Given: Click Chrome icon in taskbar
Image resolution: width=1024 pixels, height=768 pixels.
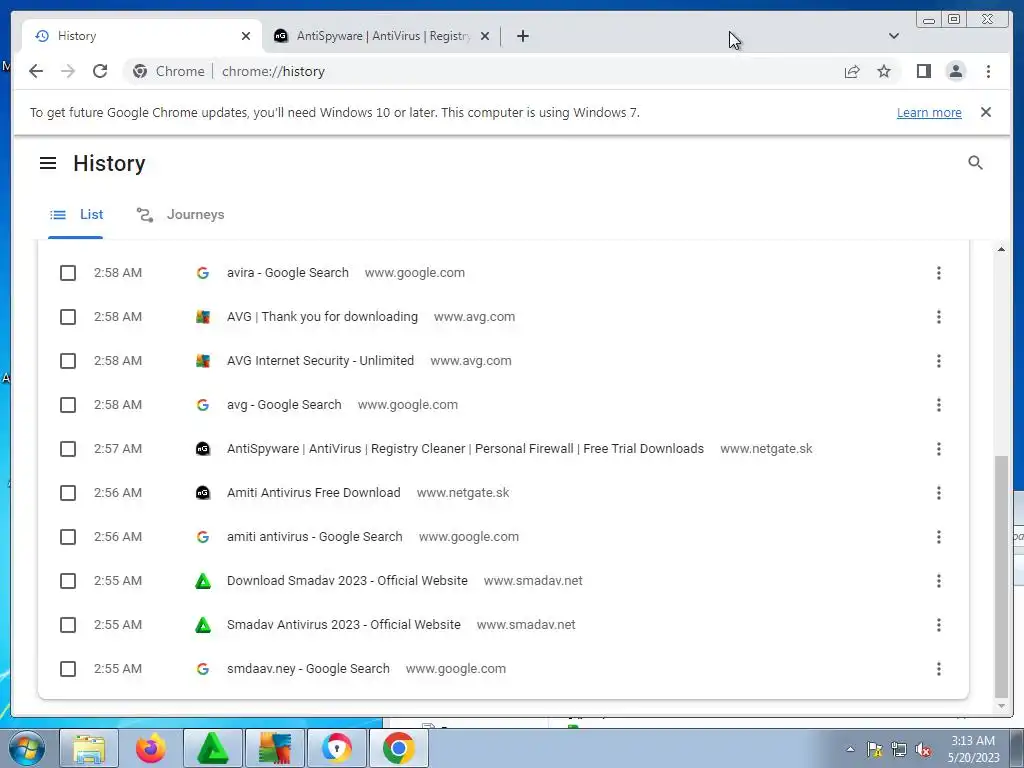Looking at the screenshot, I should tap(399, 748).
